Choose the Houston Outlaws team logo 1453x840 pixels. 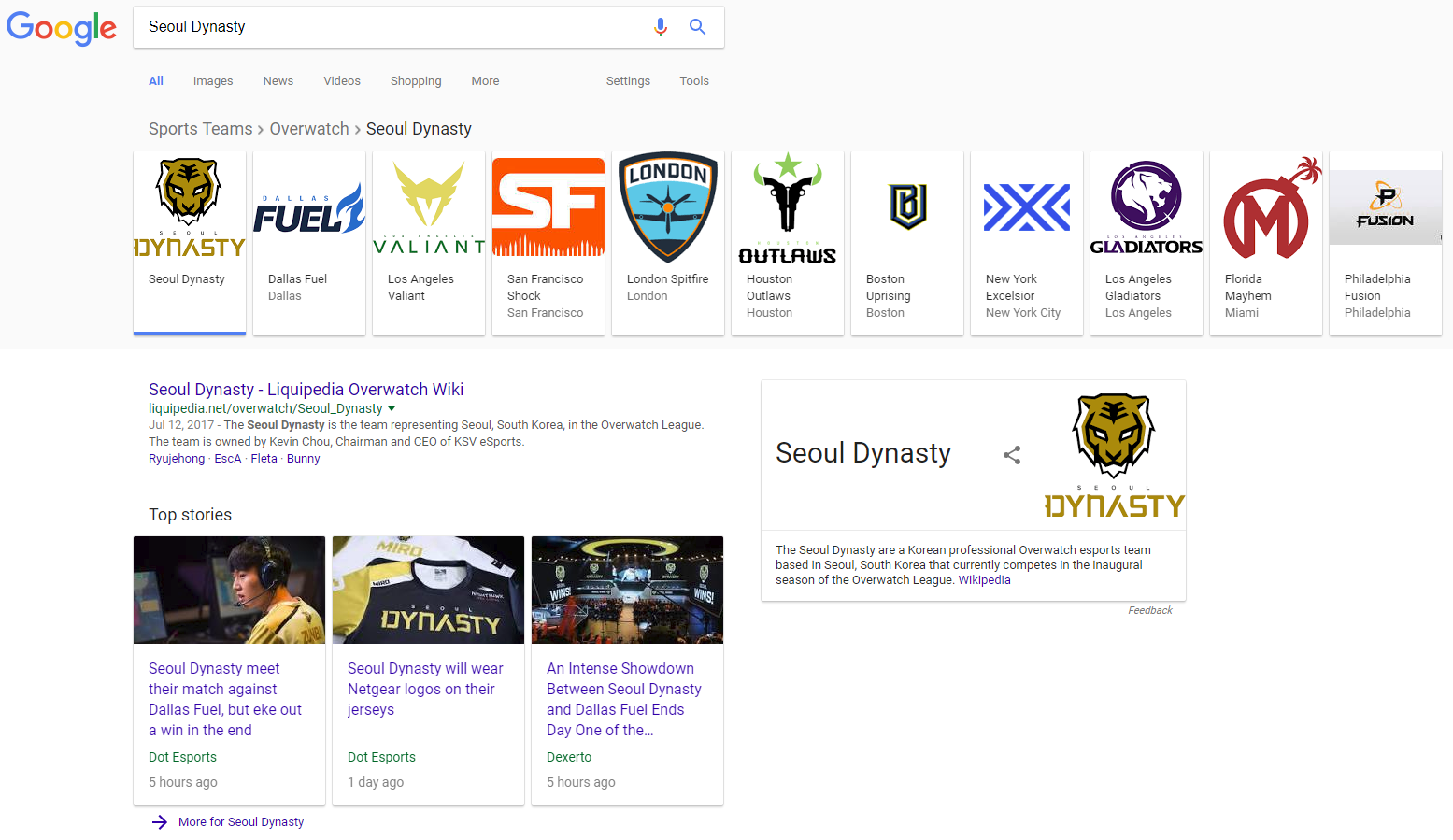coord(787,207)
